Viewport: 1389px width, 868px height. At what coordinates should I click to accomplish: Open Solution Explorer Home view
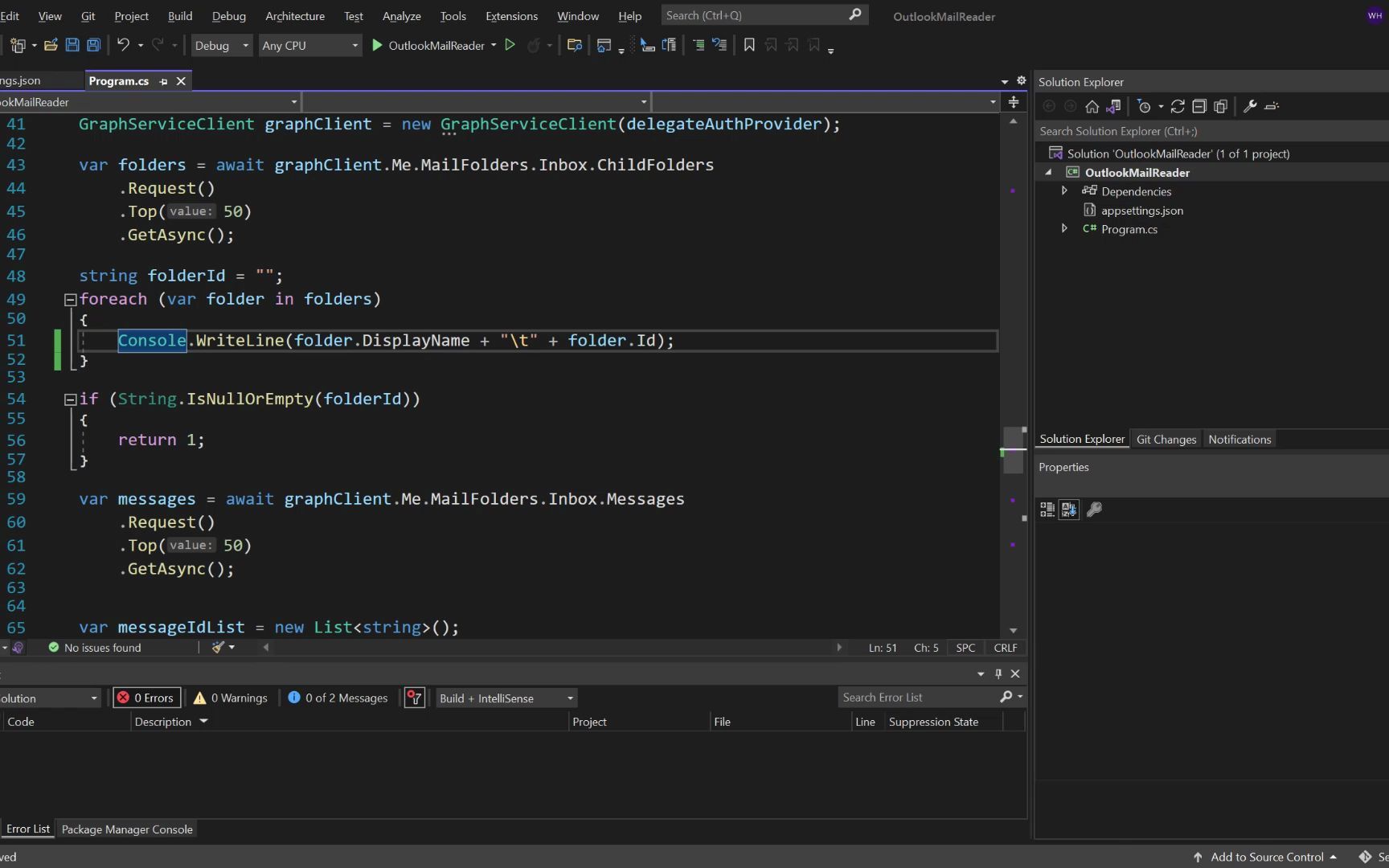click(1092, 105)
